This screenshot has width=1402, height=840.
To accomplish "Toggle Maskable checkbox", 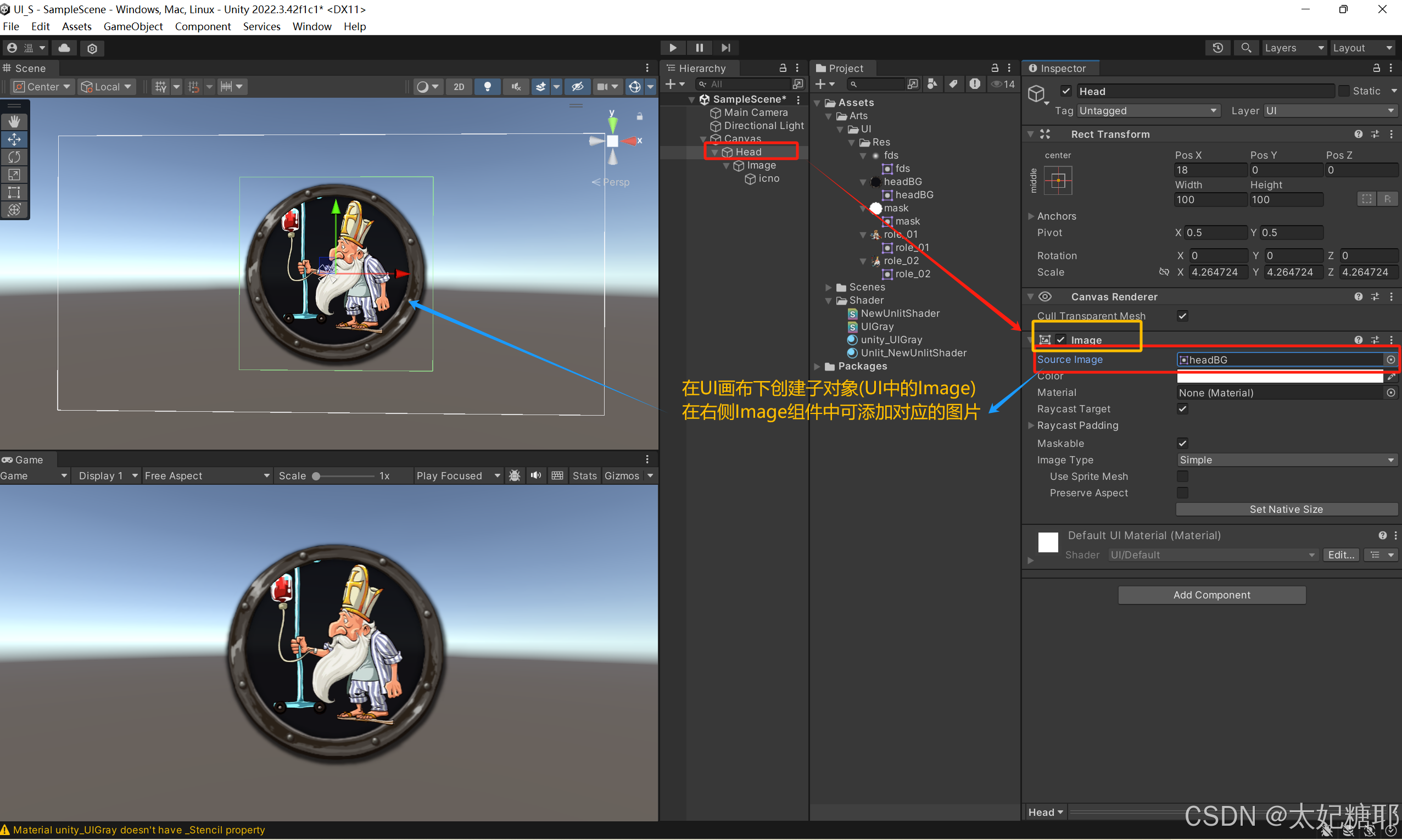I will [1182, 443].
